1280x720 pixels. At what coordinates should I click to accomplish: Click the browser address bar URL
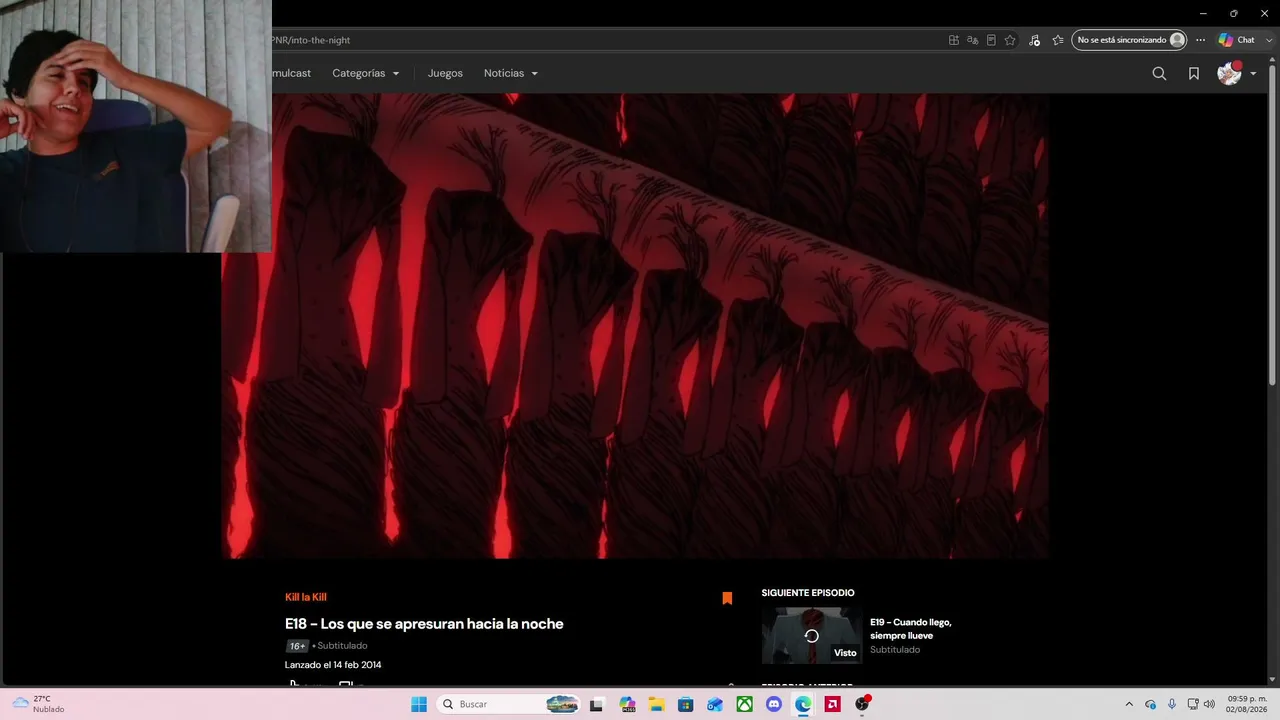tap(311, 40)
